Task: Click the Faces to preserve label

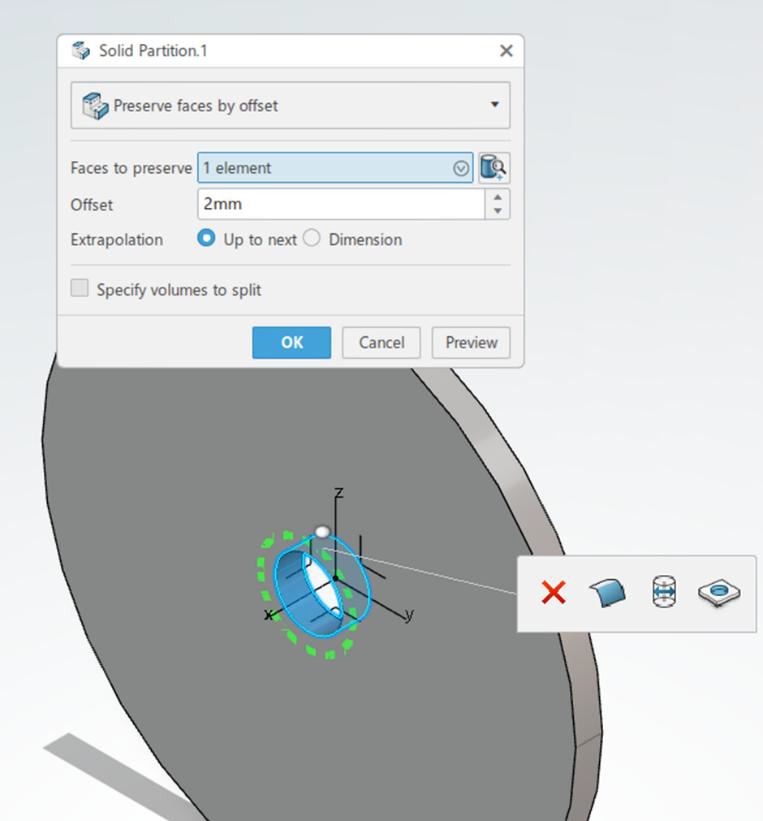Action: (x=131, y=168)
